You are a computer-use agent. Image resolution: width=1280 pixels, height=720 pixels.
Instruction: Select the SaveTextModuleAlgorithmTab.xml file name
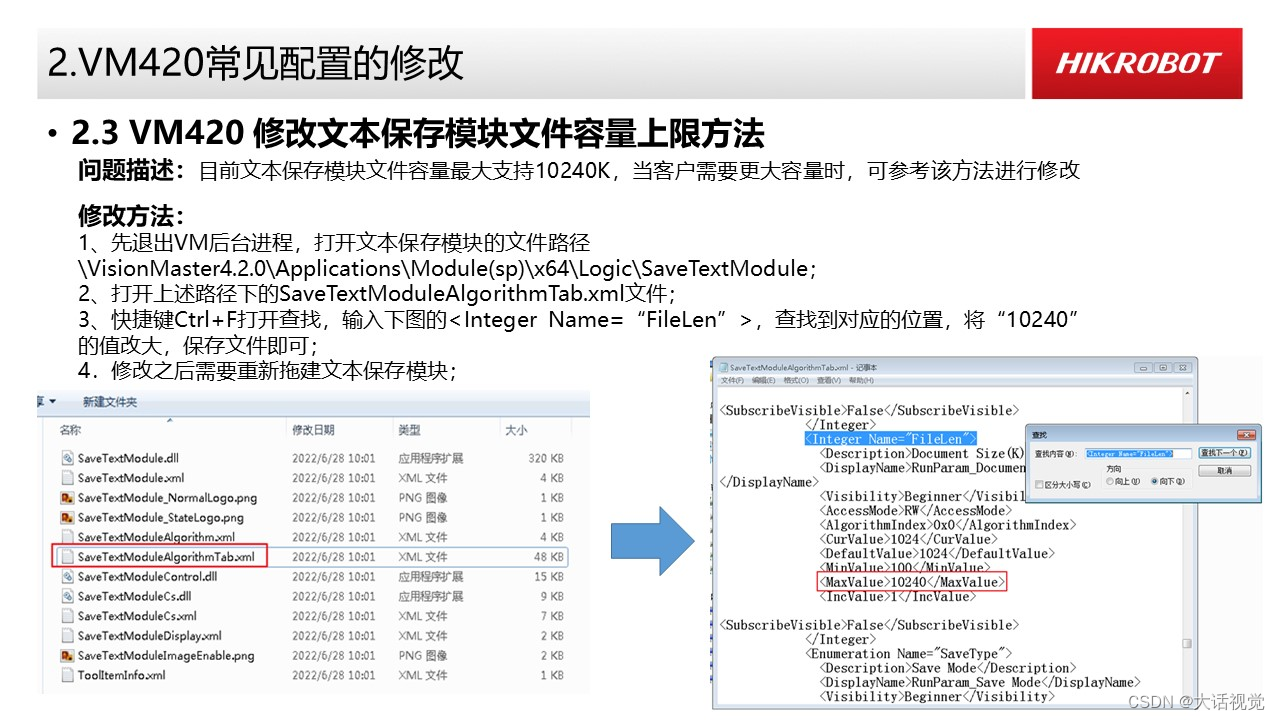click(x=166, y=557)
